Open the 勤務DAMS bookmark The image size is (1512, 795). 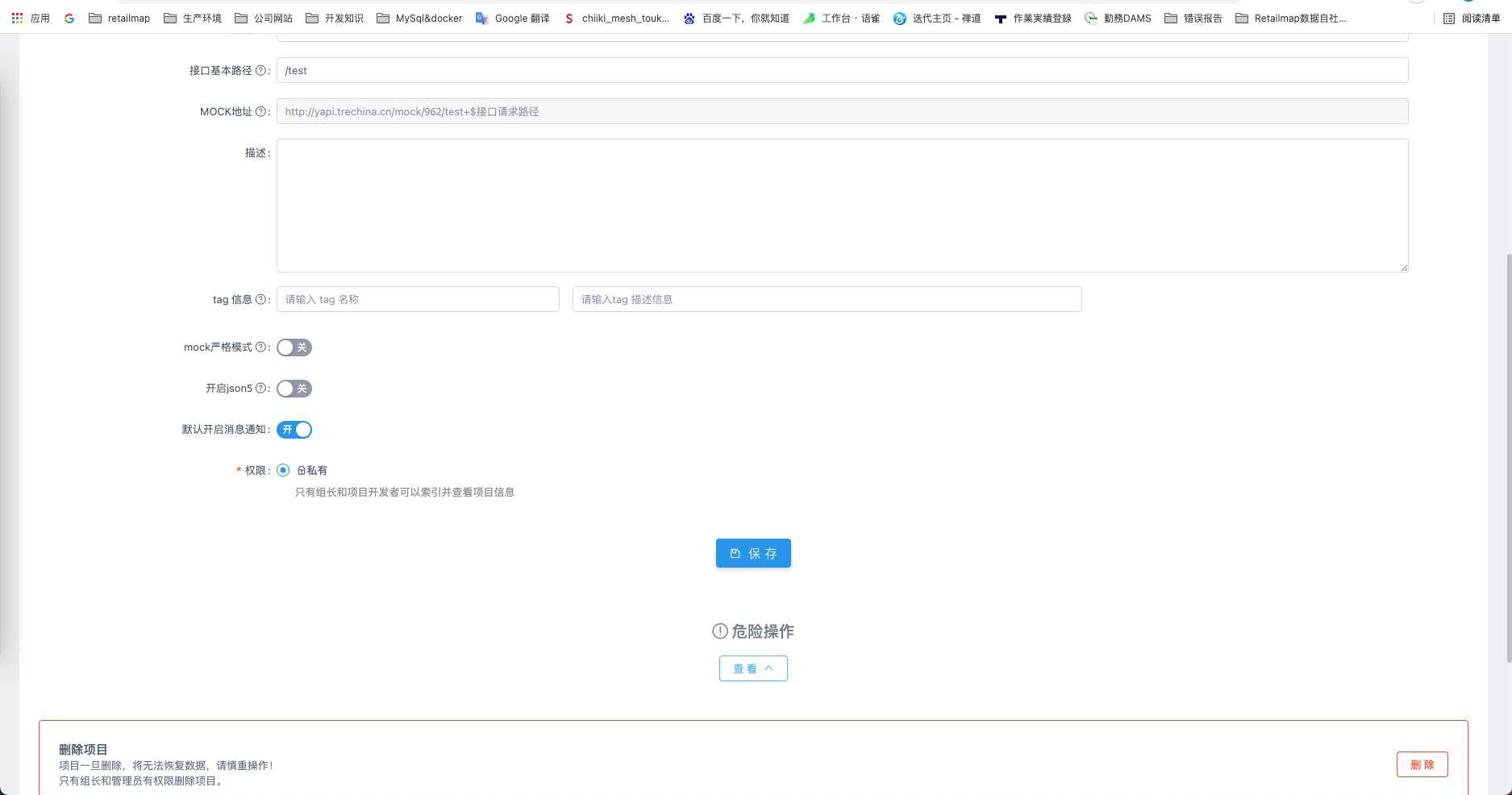click(x=1118, y=18)
